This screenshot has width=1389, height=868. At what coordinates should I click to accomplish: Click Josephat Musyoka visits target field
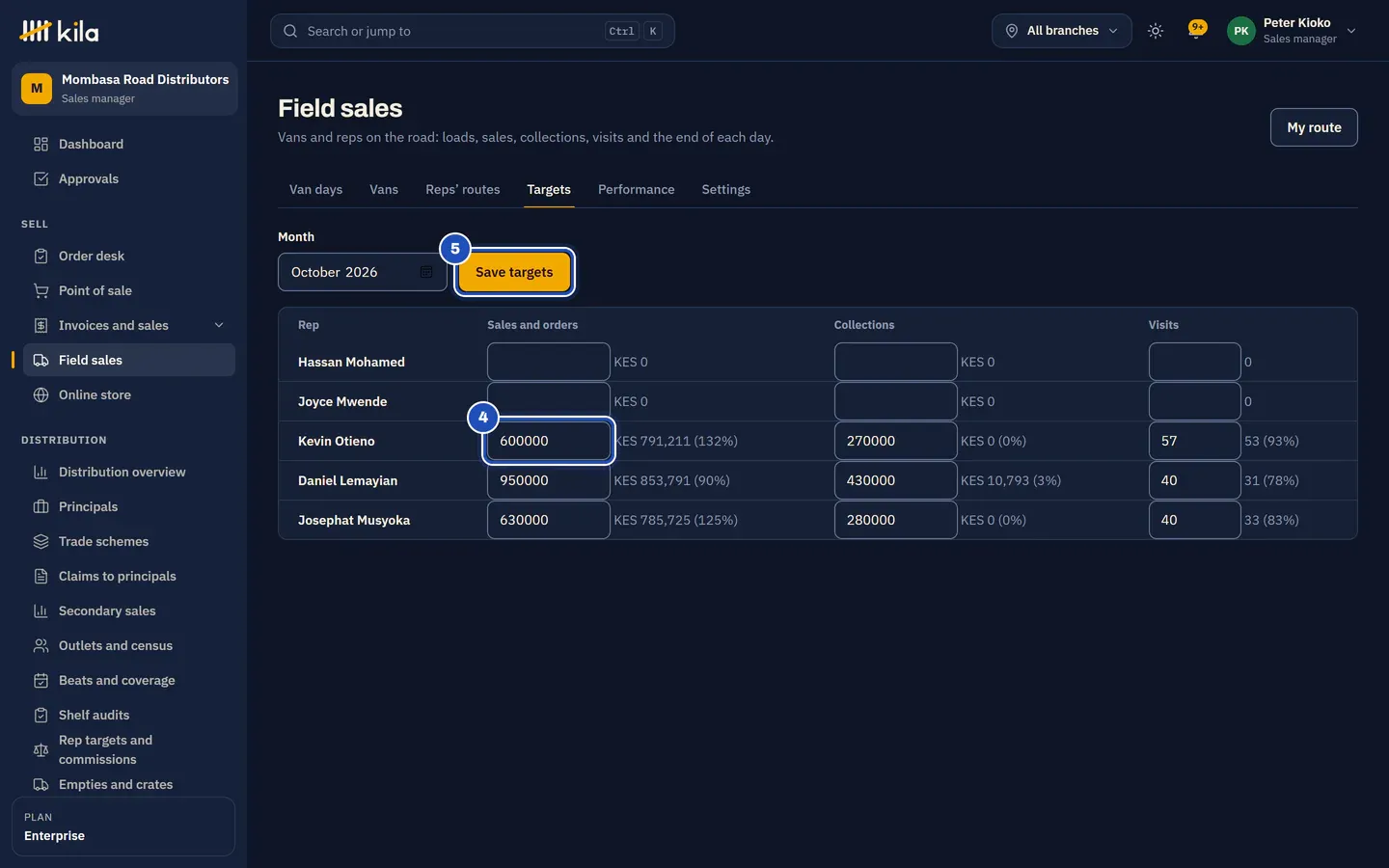1194,520
